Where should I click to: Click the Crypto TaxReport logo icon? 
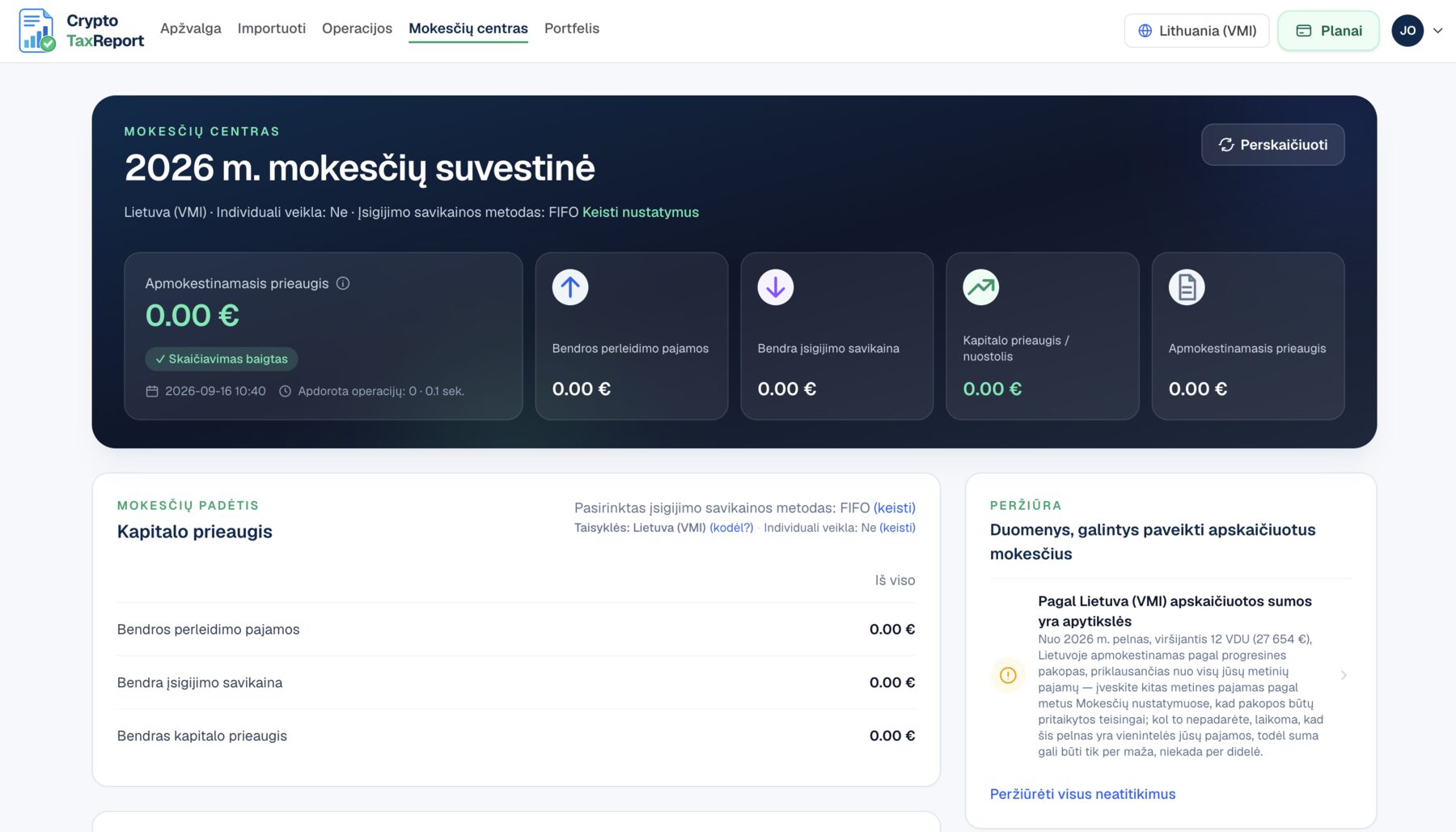37,31
